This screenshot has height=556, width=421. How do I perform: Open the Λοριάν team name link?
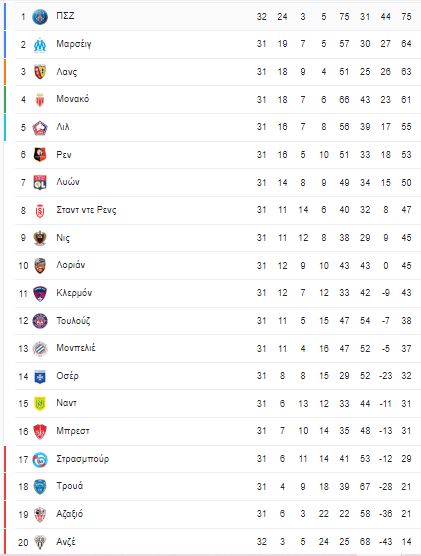[71, 265]
